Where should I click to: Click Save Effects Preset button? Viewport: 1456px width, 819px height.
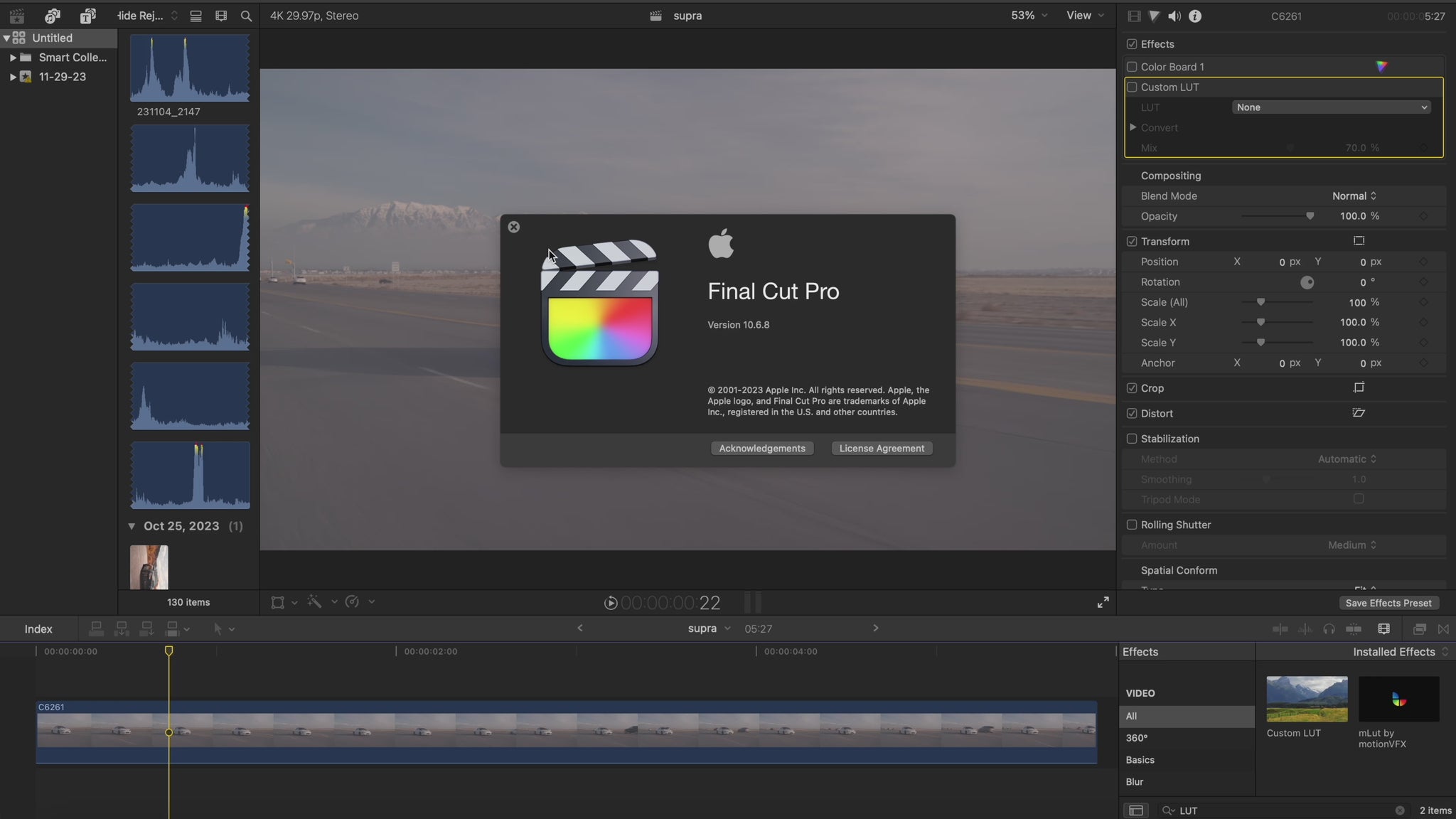(x=1388, y=603)
